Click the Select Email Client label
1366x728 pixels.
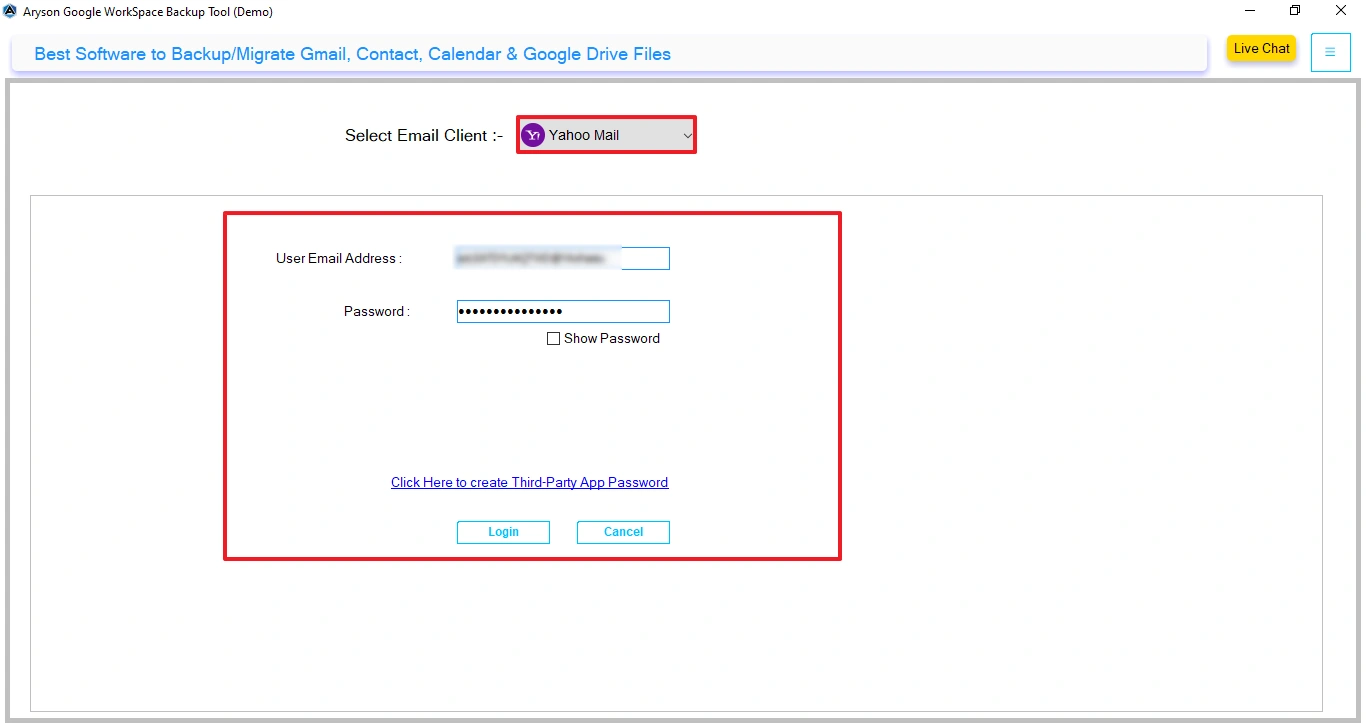(422, 135)
